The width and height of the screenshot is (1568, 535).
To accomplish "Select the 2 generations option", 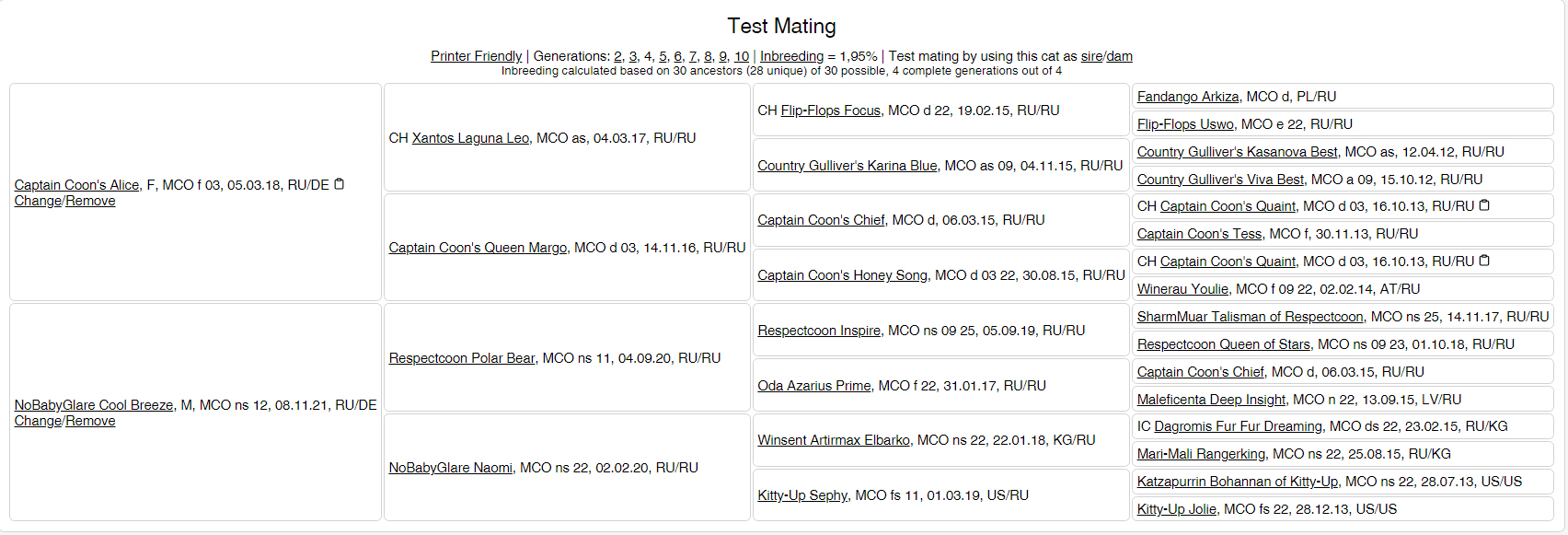I will point(618,56).
